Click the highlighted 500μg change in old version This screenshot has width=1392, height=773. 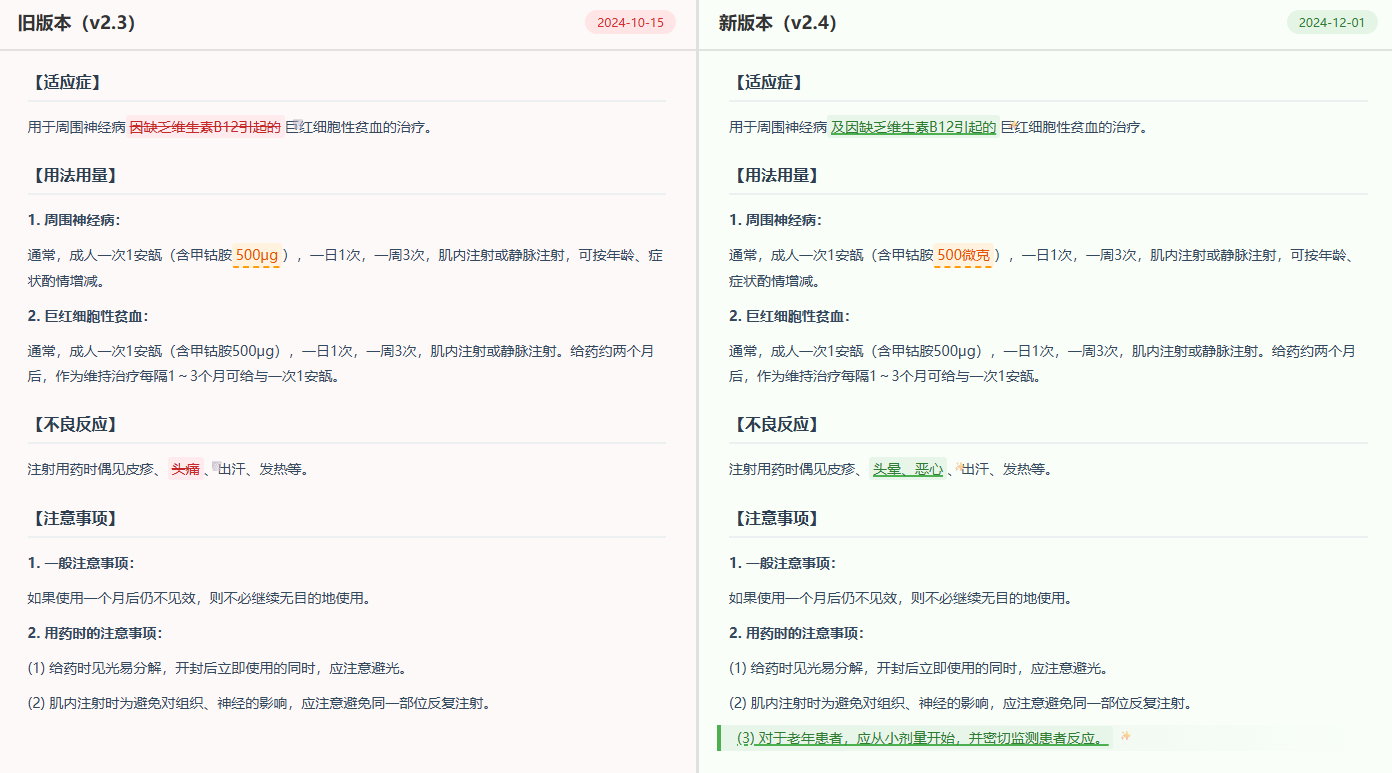click(x=257, y=255)
